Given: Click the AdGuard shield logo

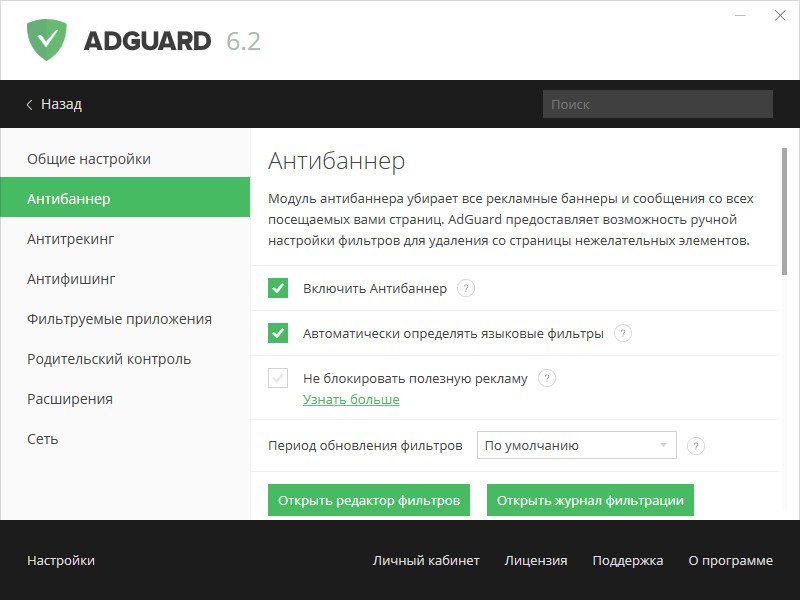Looking at the screenshot, I should (46, 40).
